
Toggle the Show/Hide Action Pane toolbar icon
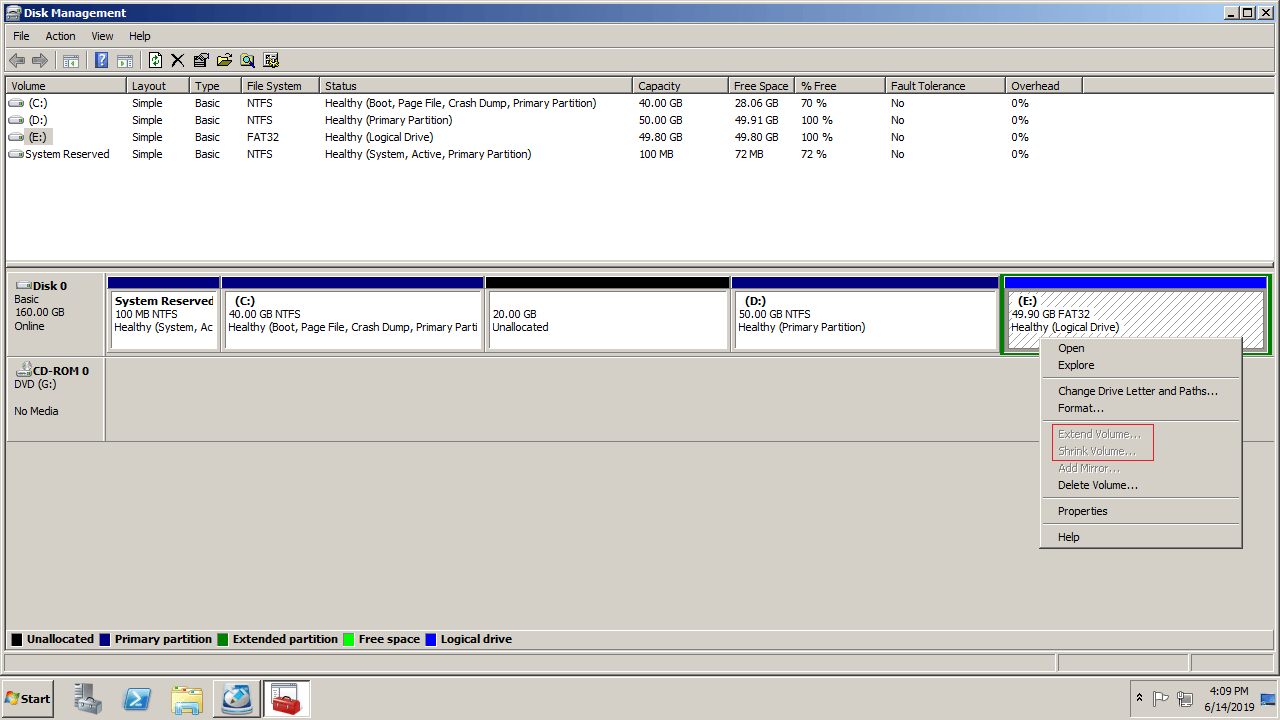tap(125, 60)
